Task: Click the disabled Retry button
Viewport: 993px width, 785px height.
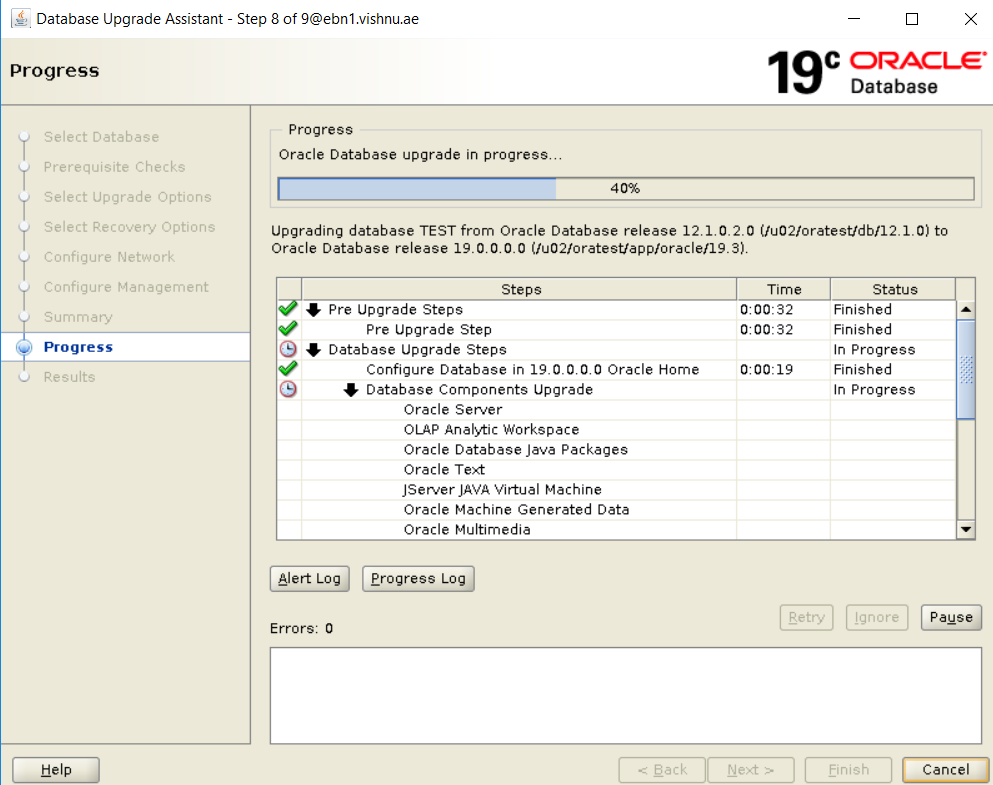Action: pyautogui.click(x=806, y=617)
